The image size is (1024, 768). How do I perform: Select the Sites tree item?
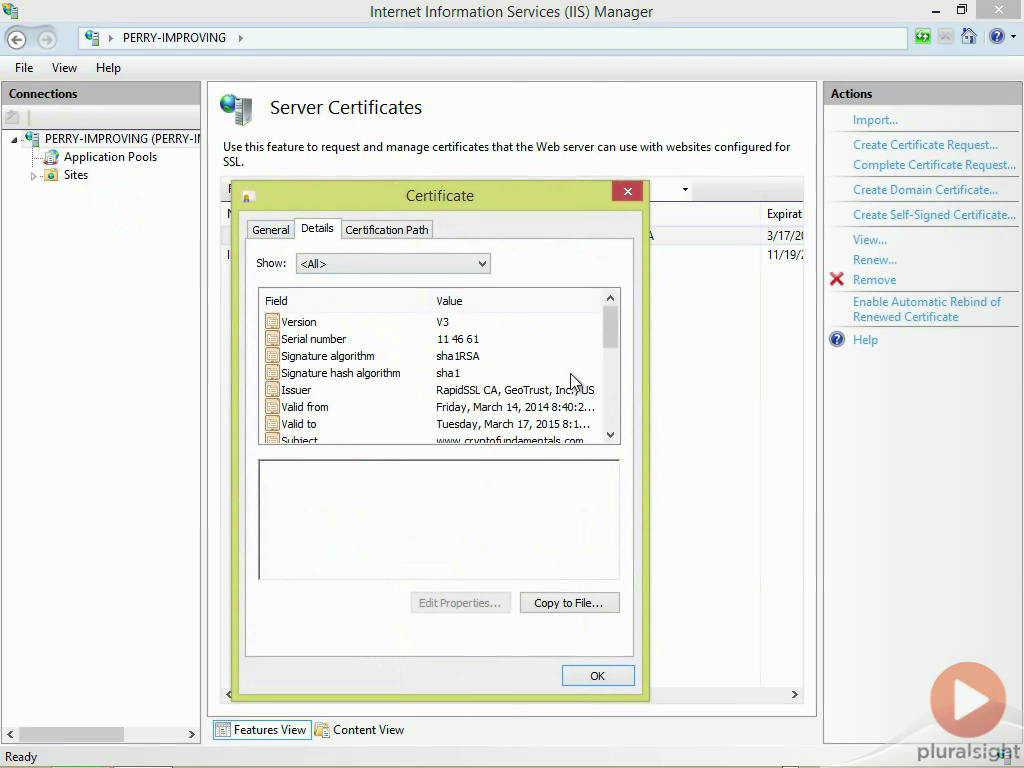coord(76,175)
